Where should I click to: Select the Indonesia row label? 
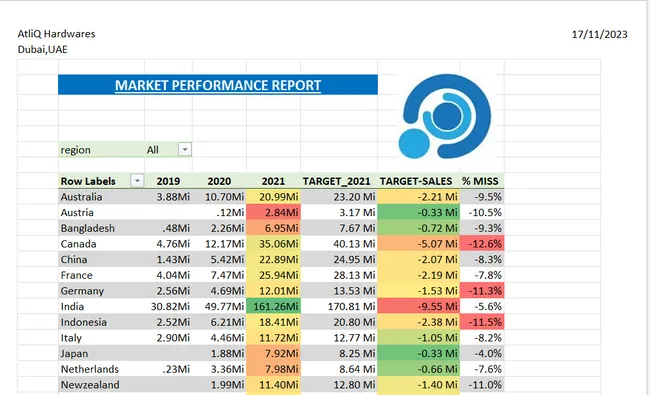pyautogui.click(x=84, y=322)
